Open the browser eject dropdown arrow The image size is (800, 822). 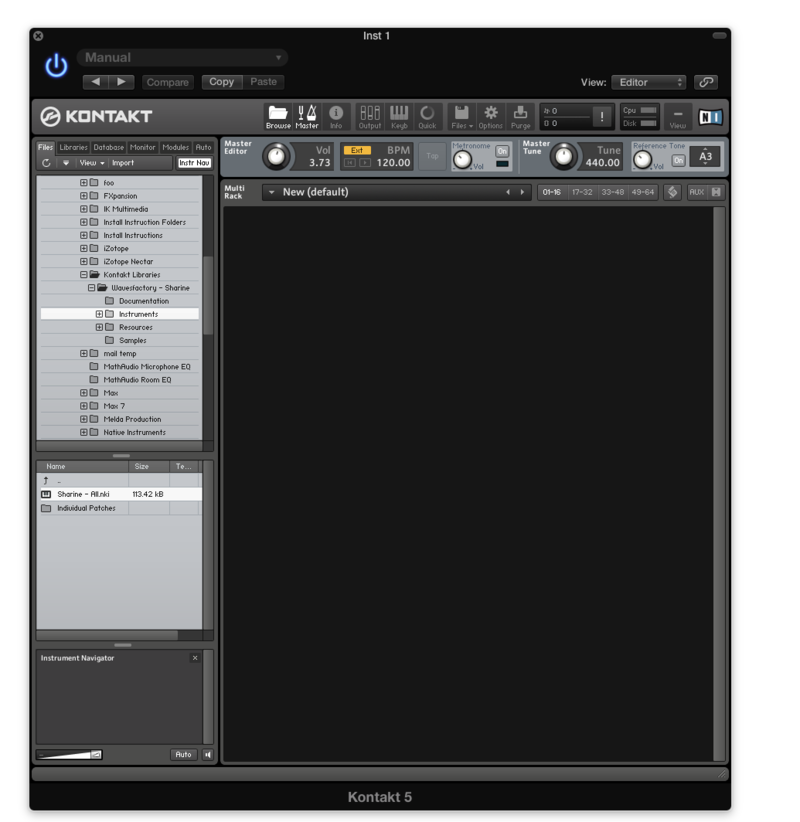[x=66, y=163]
